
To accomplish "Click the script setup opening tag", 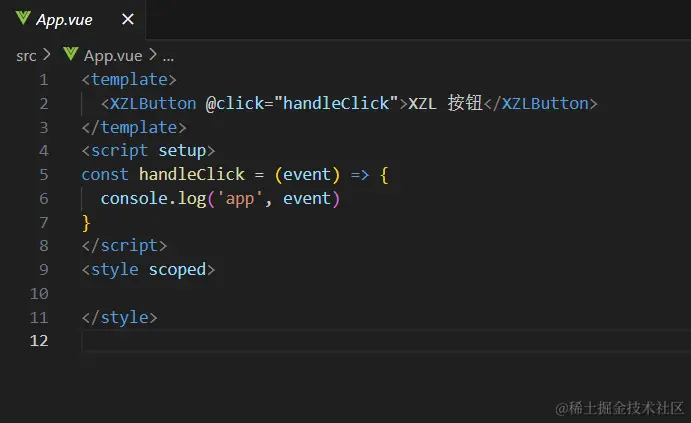I will tap(148, 151).
